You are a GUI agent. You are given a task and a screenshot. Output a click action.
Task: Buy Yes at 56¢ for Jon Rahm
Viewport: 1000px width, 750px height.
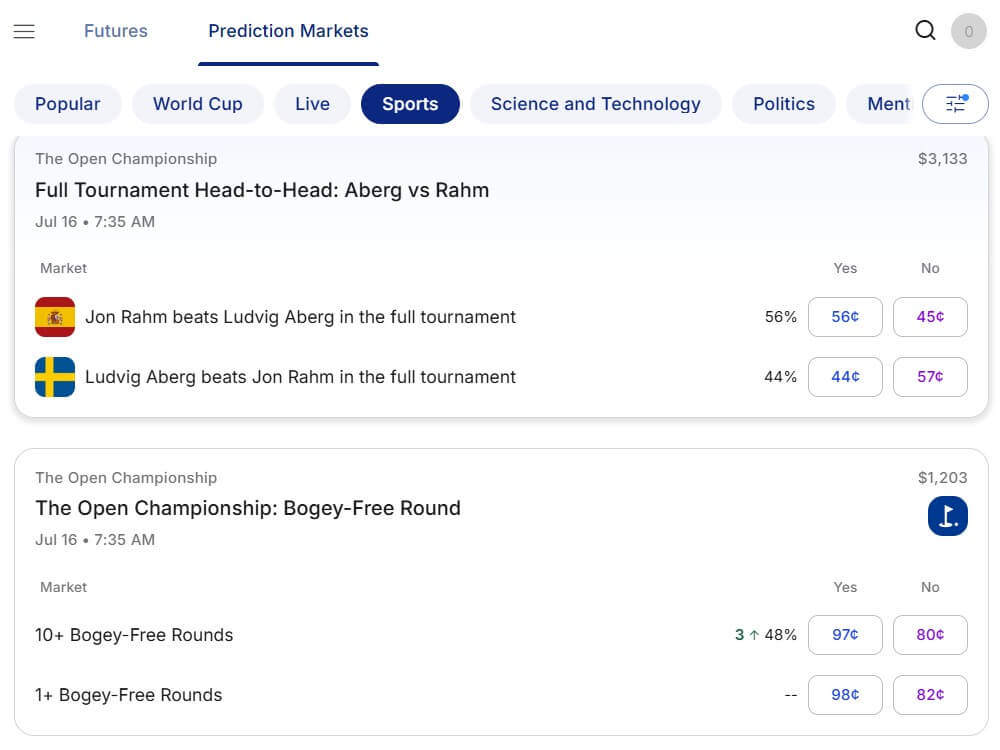pyautogui.click(x=845, y=317)
